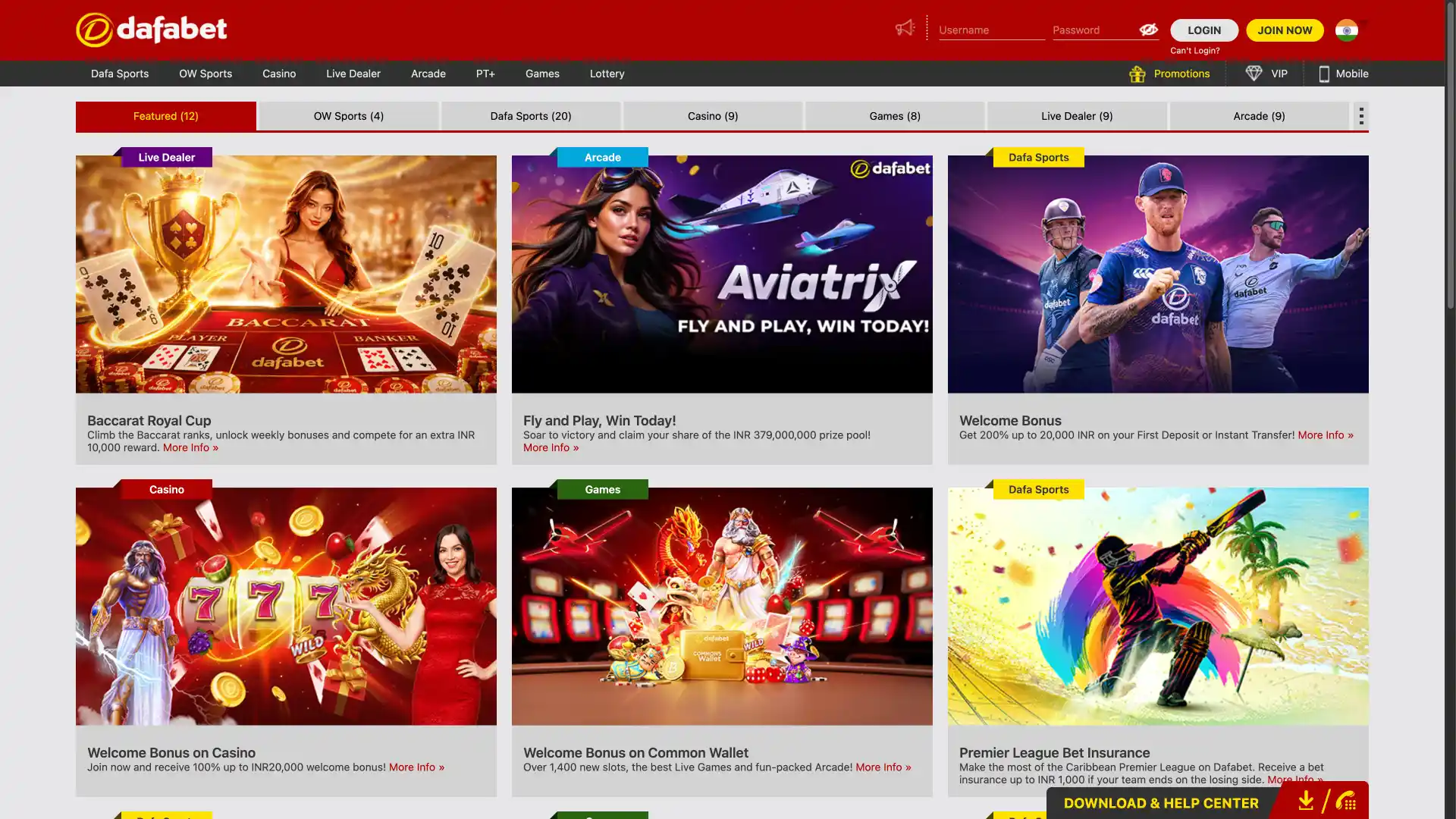
Task: Open the colorful batsman Premier League banner
Action: (x=1158, y=607)
